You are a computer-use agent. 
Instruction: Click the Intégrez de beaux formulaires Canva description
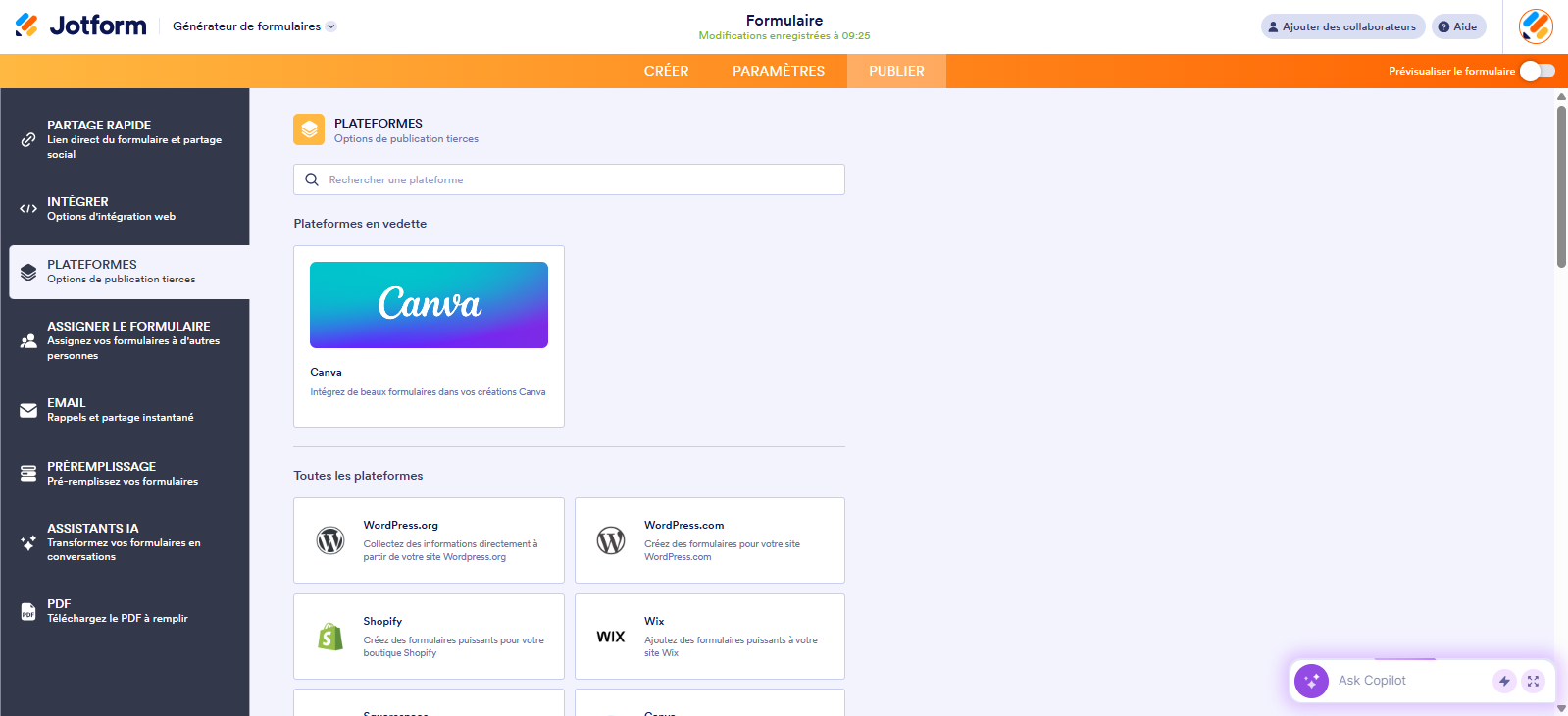pyautogui.click(x=428, y=392)
